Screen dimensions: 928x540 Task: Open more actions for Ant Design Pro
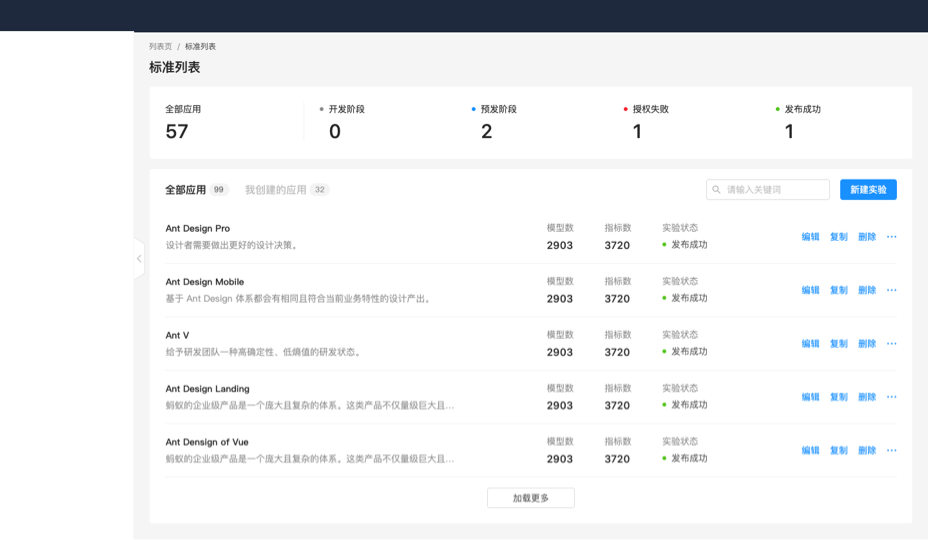click(891, 237)
